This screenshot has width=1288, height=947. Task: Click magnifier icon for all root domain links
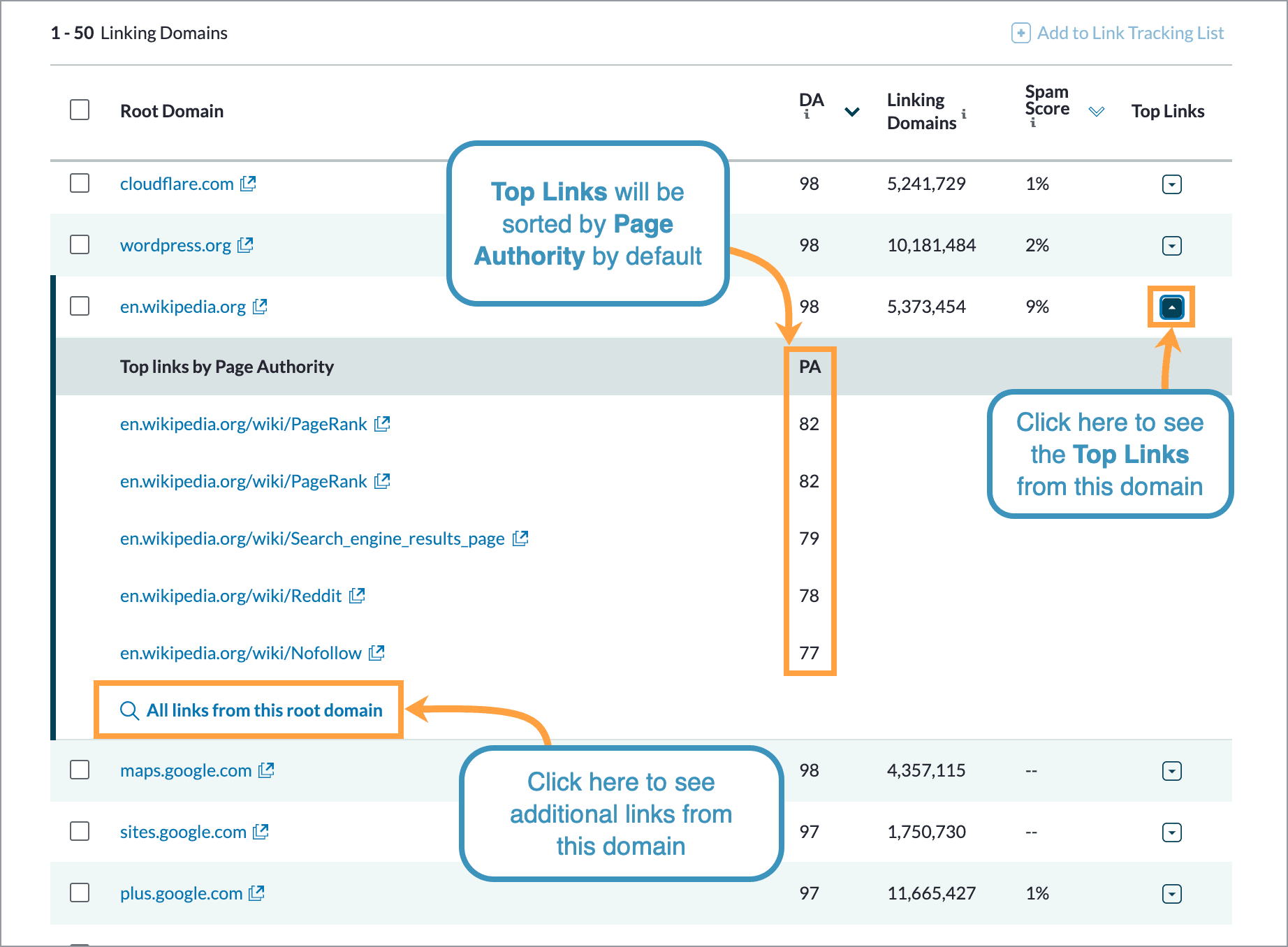tap(129, 711)
